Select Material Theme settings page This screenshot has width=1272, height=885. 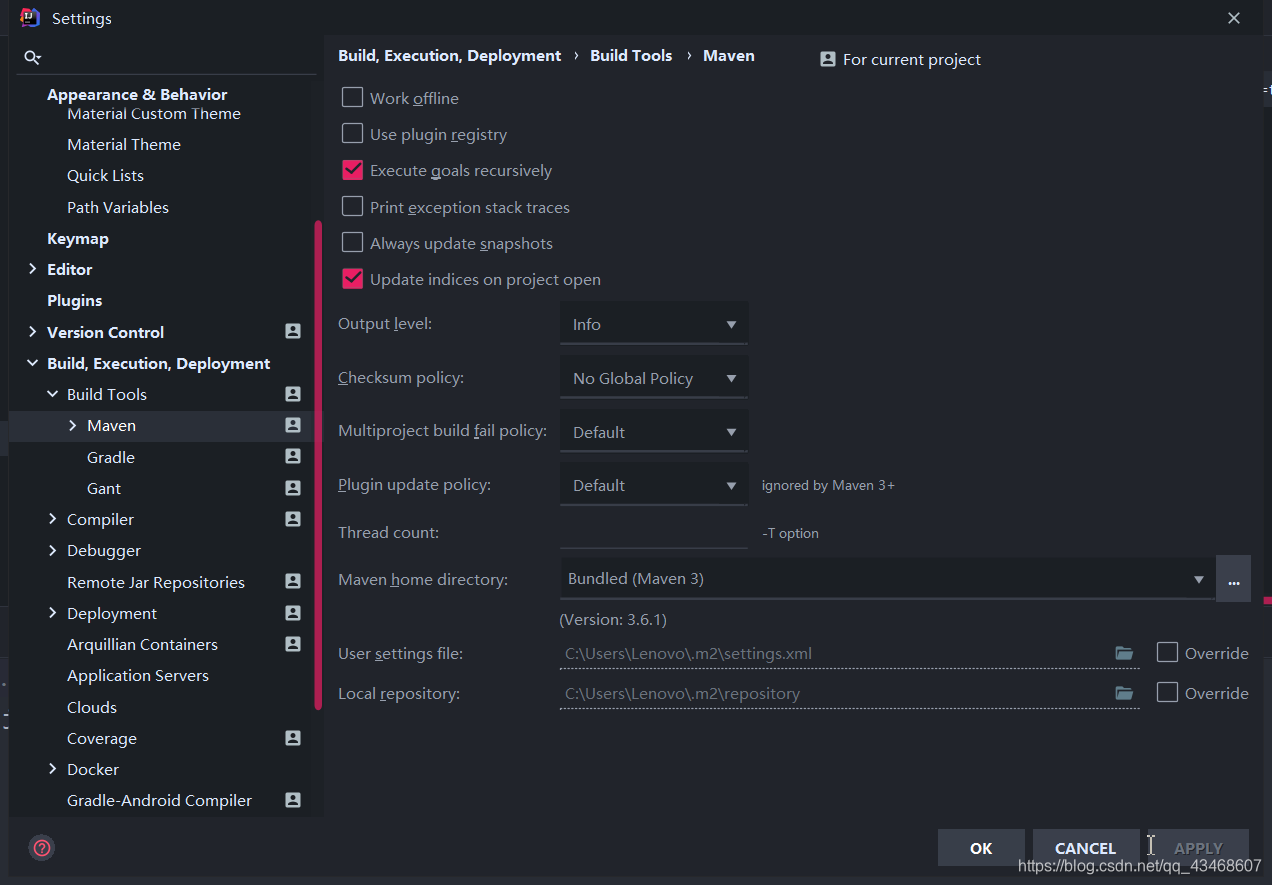[124, 144]
